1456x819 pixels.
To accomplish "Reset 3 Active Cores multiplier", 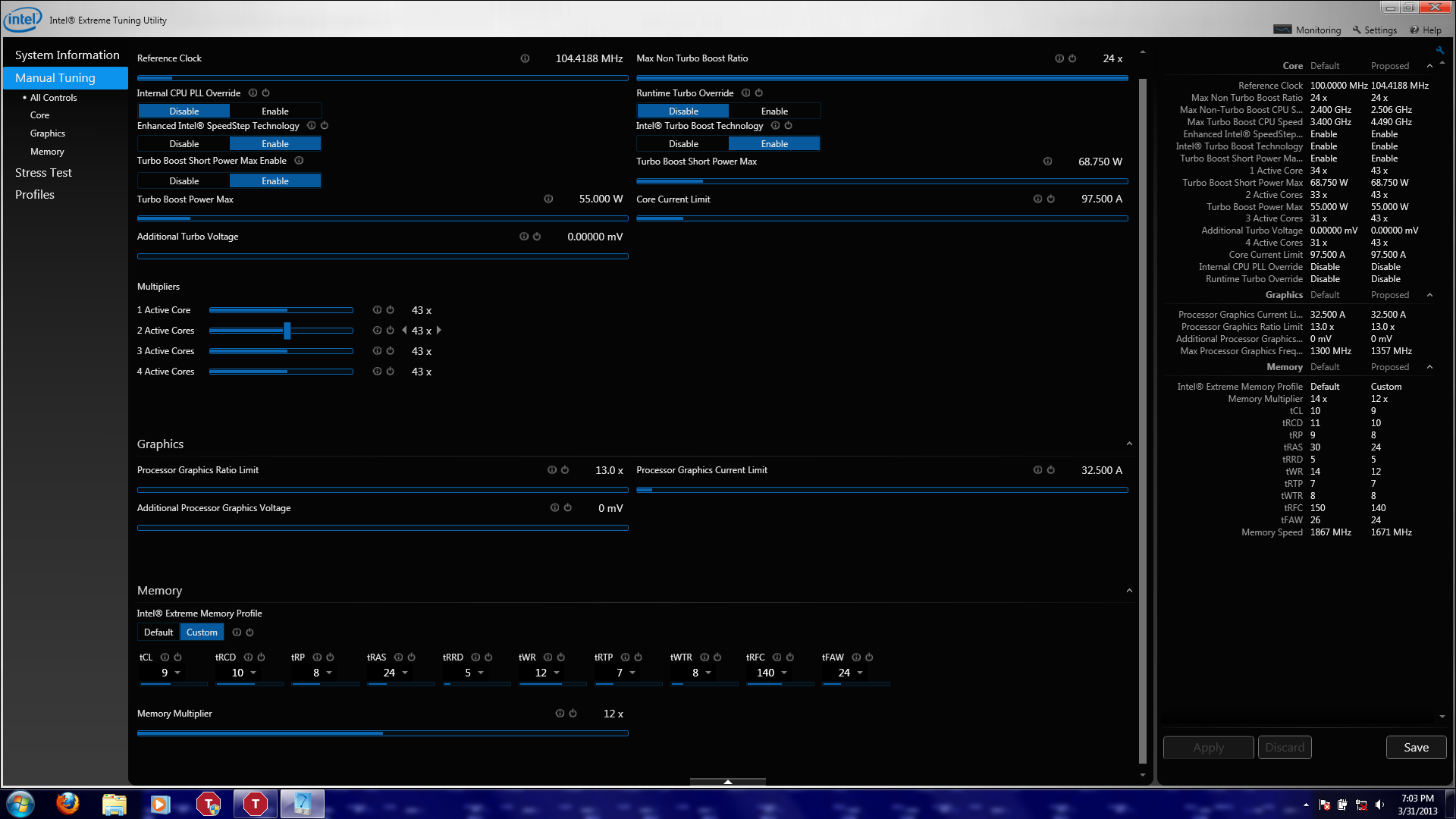I will point(390,351).
